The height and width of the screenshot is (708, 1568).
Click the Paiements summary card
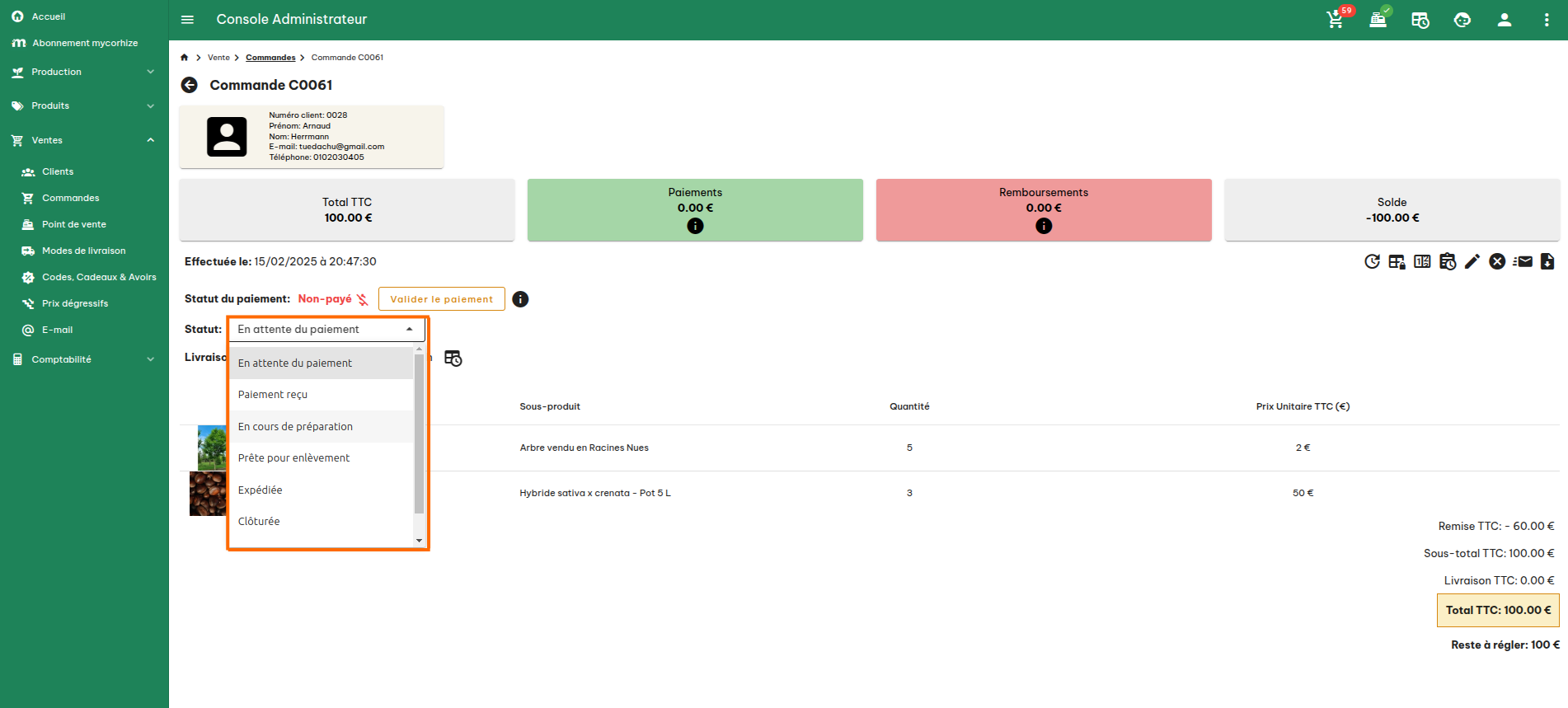pos(695,210)
